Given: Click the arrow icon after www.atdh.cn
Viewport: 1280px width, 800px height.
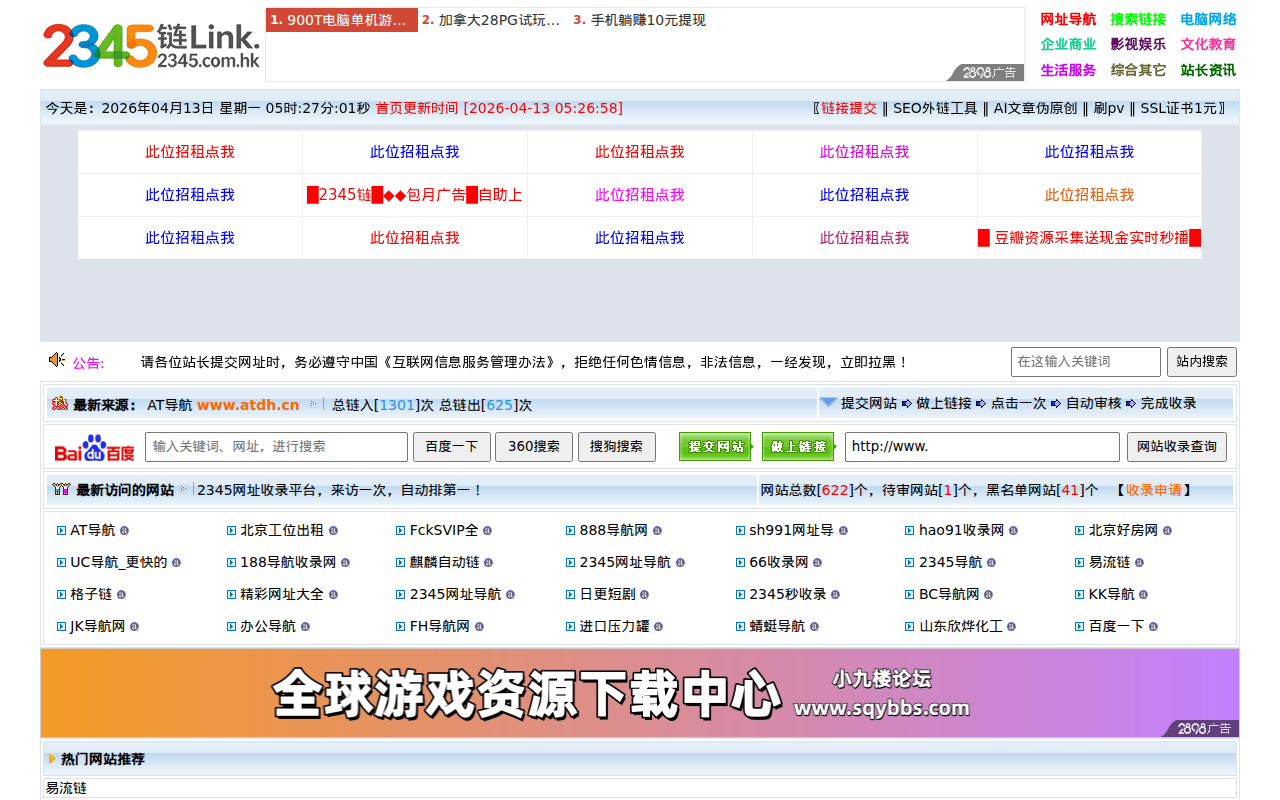Looking at the screenshot, I should 311,404.
